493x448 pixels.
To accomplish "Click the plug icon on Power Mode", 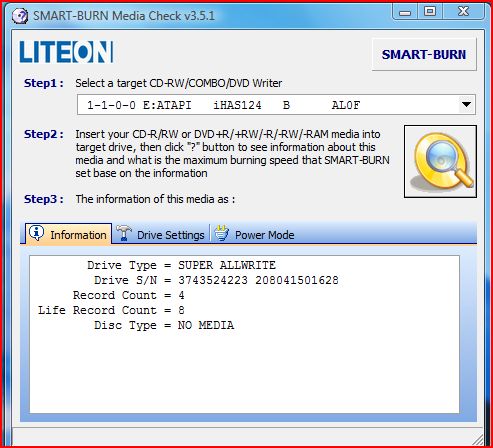I will (221, 233).
